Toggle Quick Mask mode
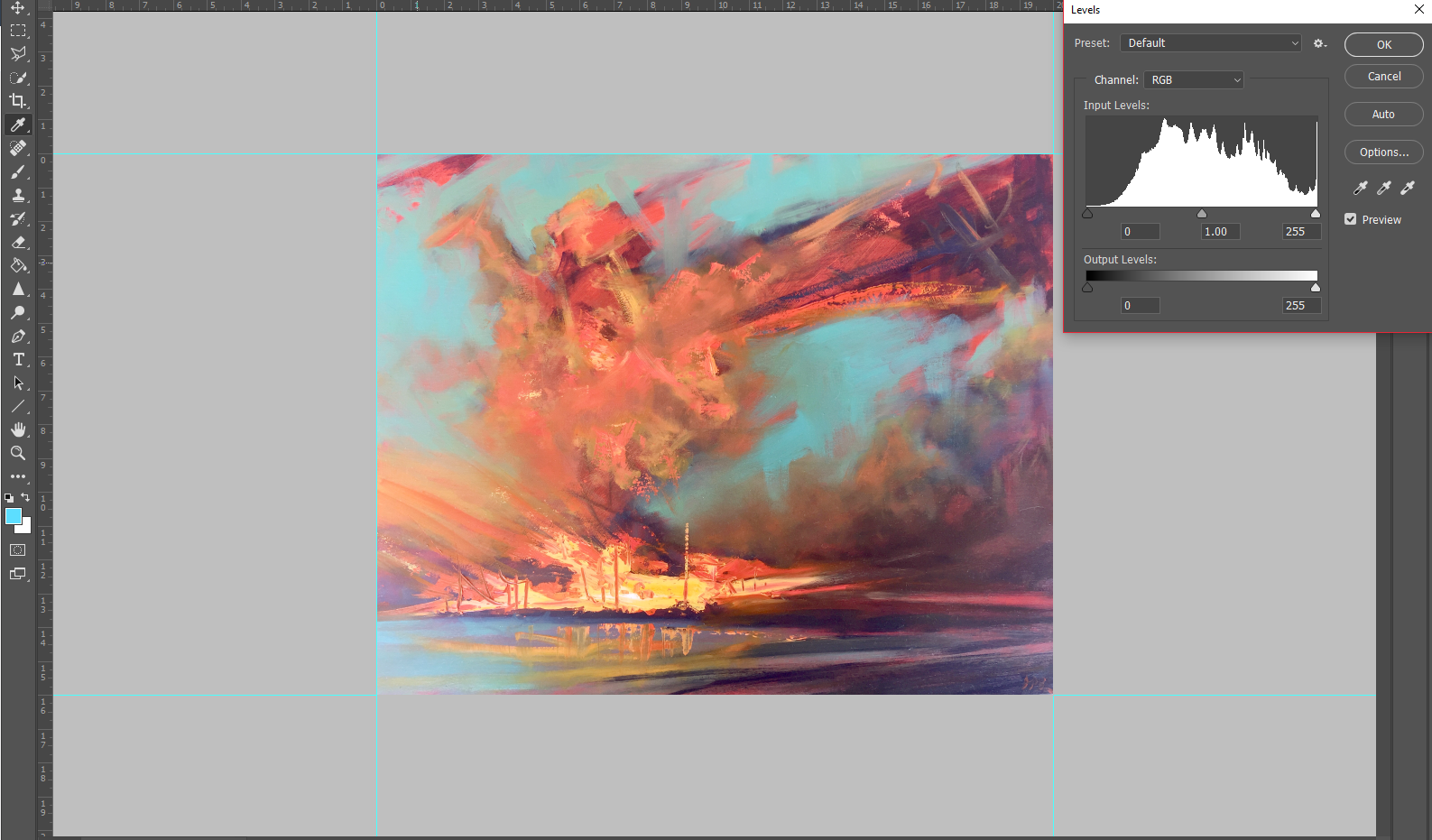Screen dimensions: 1432x840 click(18, 549)
